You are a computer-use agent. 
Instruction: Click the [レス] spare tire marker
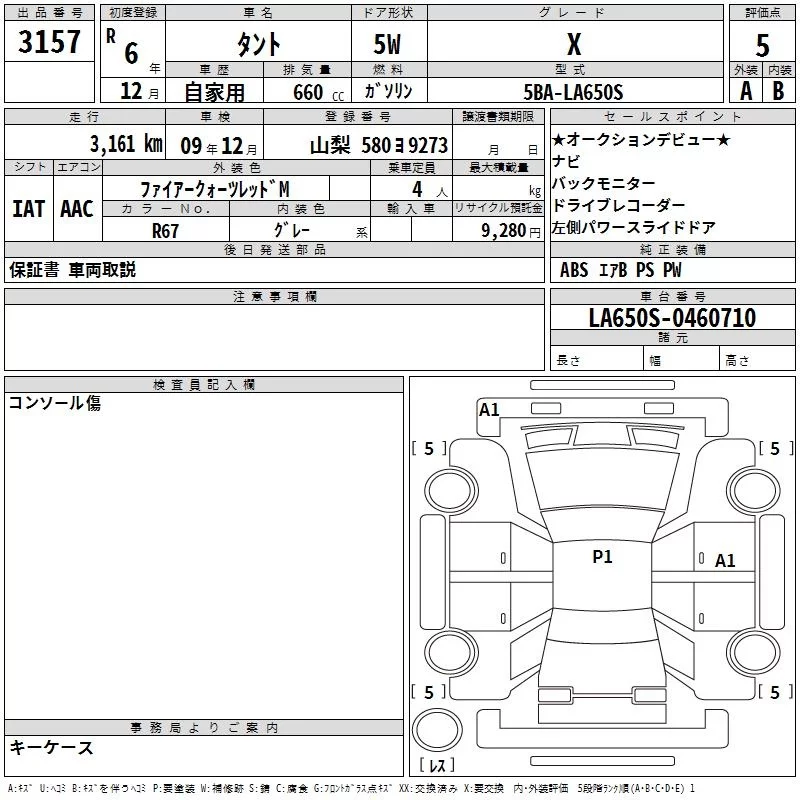click(436, 765)
